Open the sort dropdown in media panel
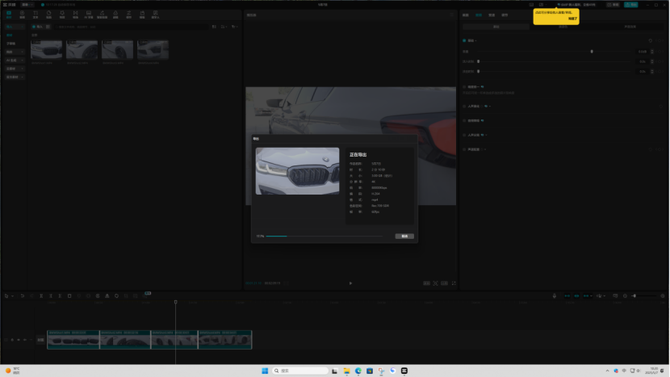Screen dimensions: 670x377 coord(224,27)
